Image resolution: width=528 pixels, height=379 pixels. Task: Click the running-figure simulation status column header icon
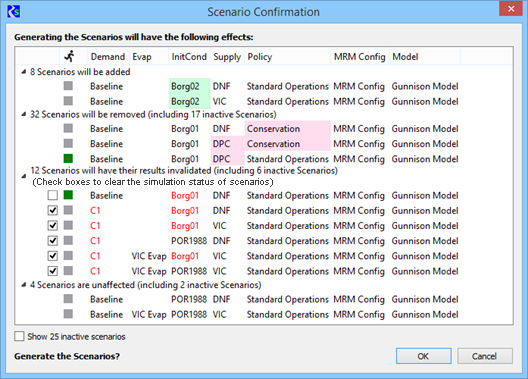click(x=70, y=56)
